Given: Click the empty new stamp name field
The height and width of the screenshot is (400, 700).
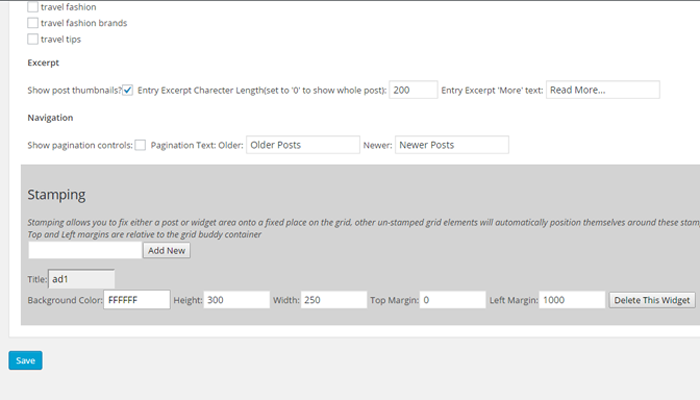Looking at the screenshot, I should click(x=85, y=250).
